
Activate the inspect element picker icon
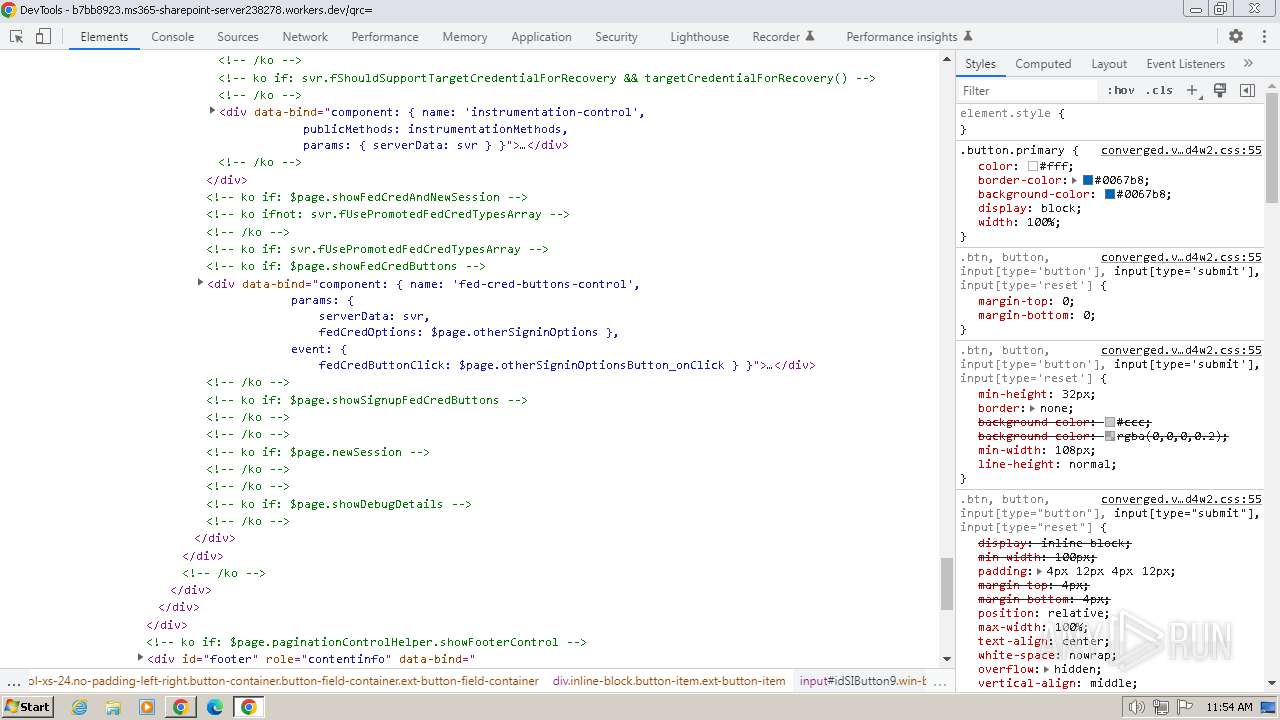tap(17, 36)
